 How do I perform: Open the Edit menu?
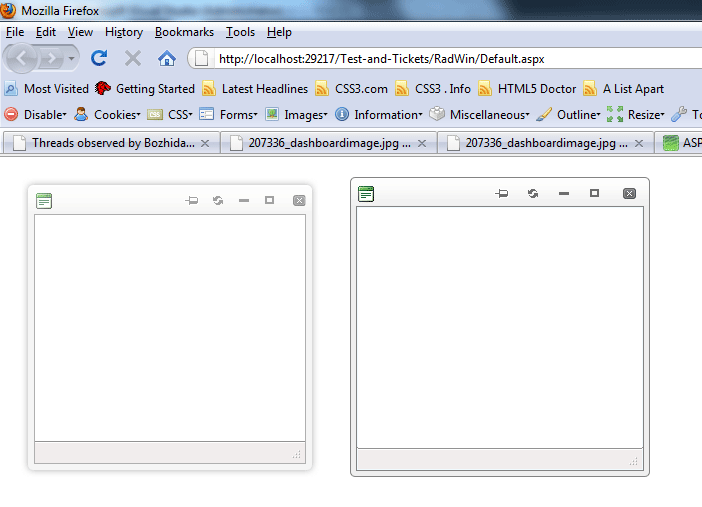[46, 32]
